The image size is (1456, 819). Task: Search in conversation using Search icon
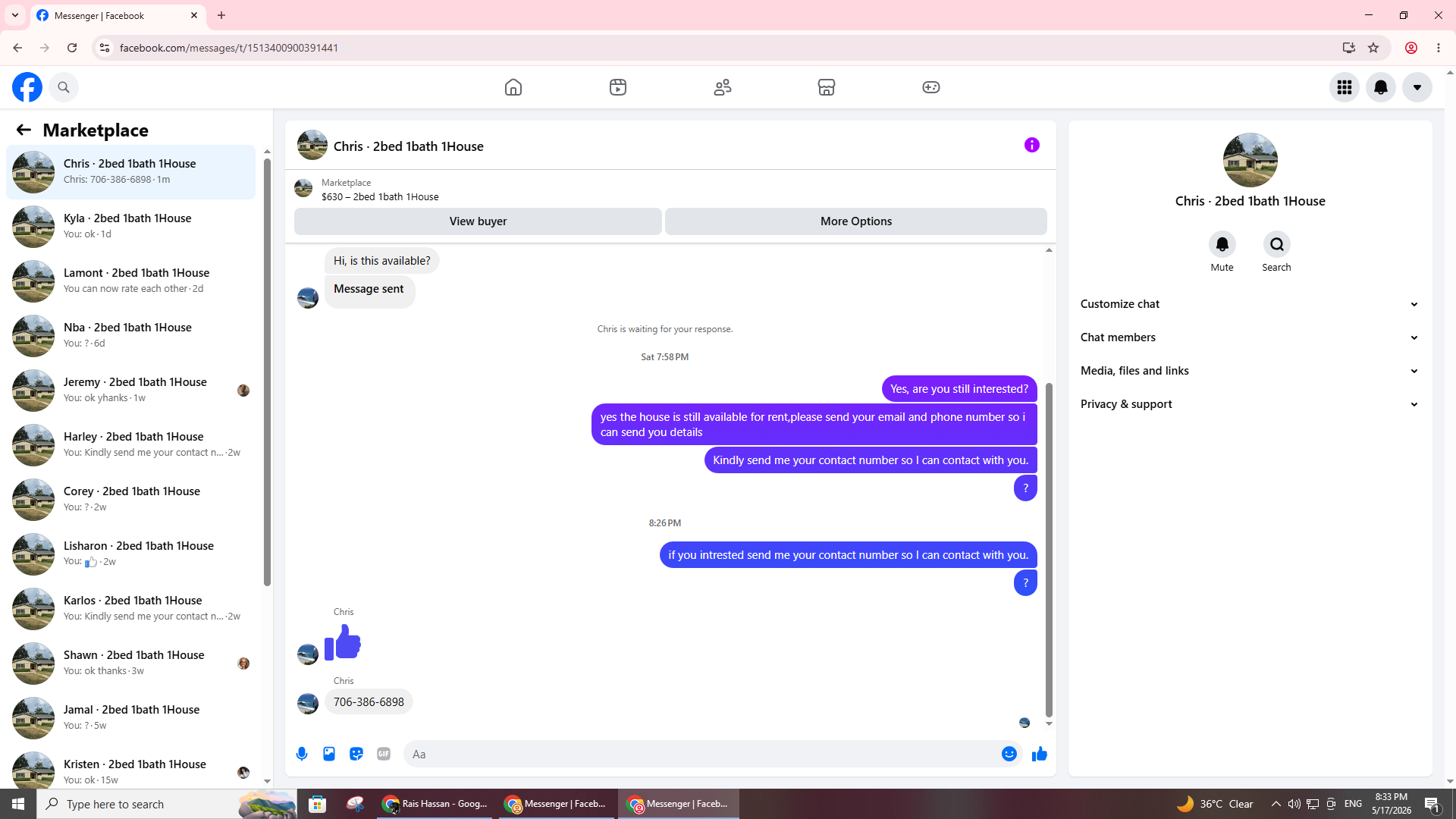[1277, 244]
